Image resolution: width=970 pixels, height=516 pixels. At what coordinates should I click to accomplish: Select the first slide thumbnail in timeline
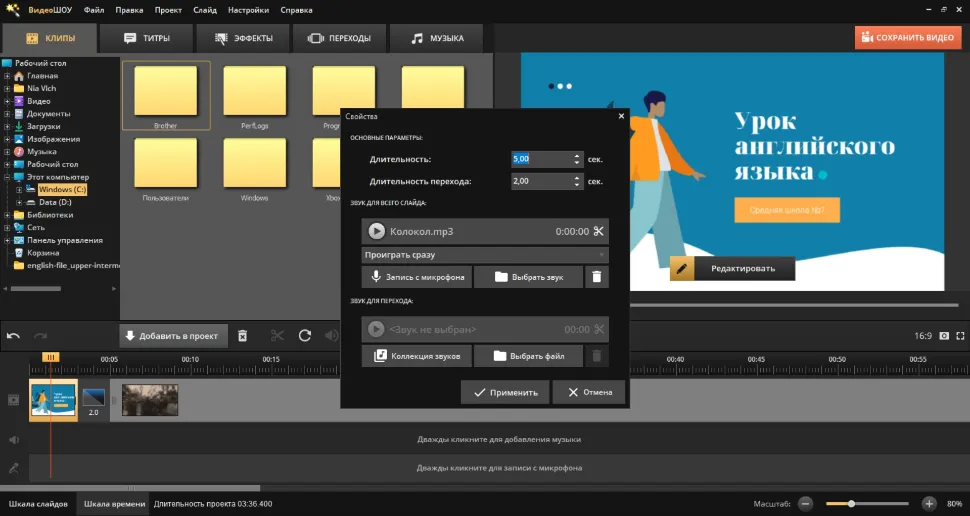pyautogui.click(x=54, y=400)
